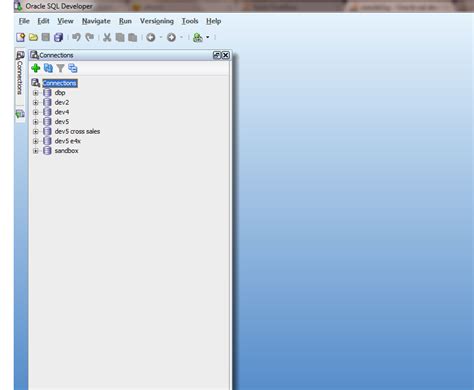
Task: Open the Run menu
Action: click(x=125, y=21)
